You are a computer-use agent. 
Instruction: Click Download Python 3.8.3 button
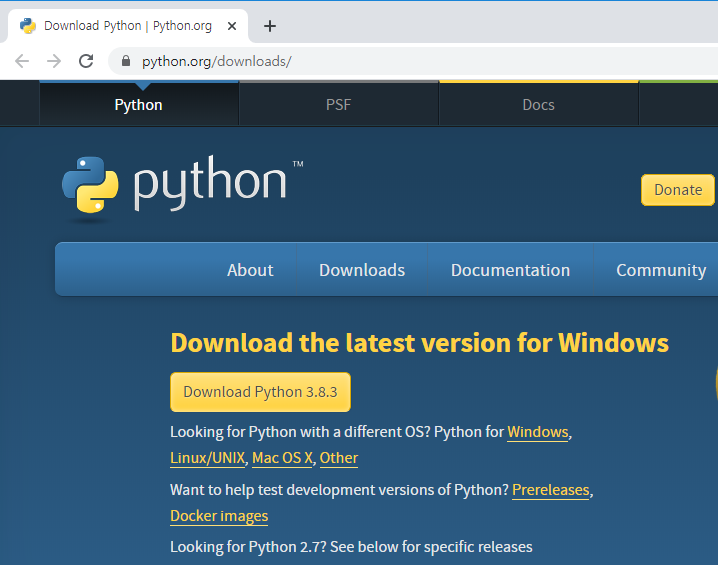click(261, 392)
